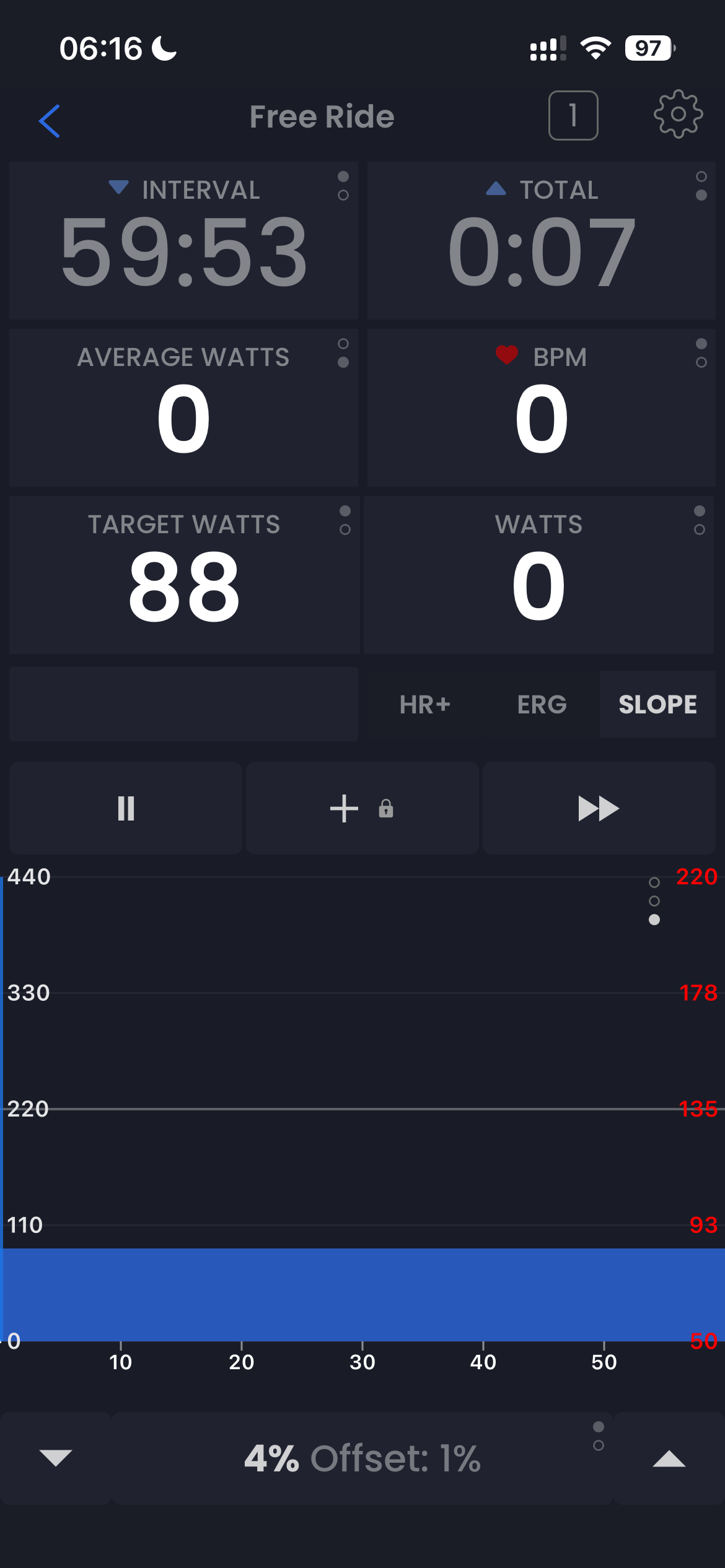Pause the ride
This screenshot has height=1568, width=725.
tap(126, 808)
